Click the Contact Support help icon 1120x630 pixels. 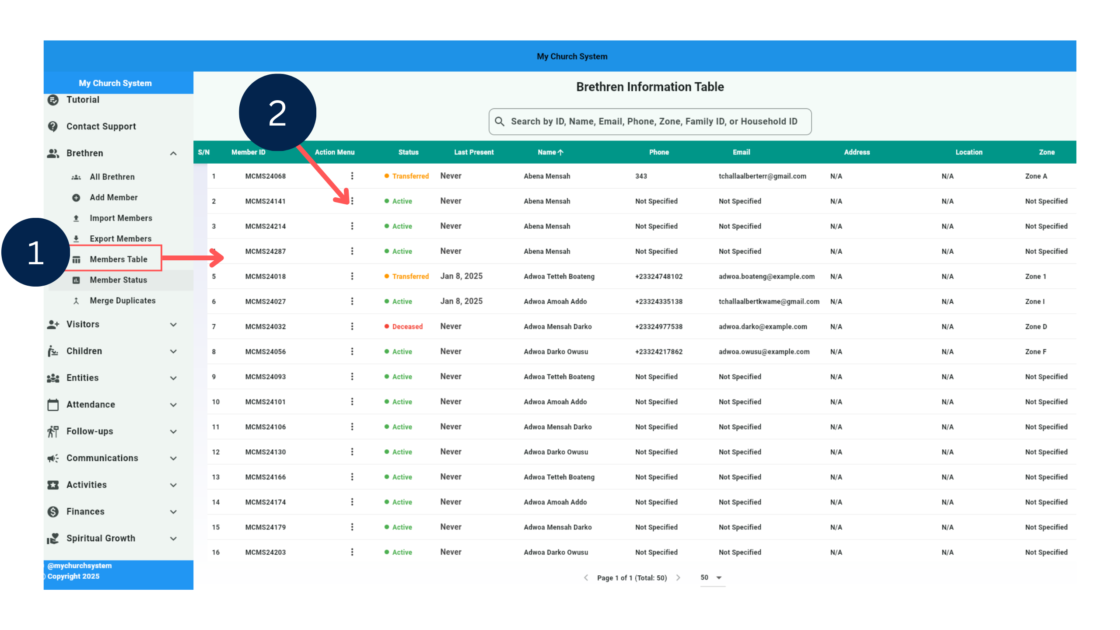pyautogui.click(x=53, y=127)
